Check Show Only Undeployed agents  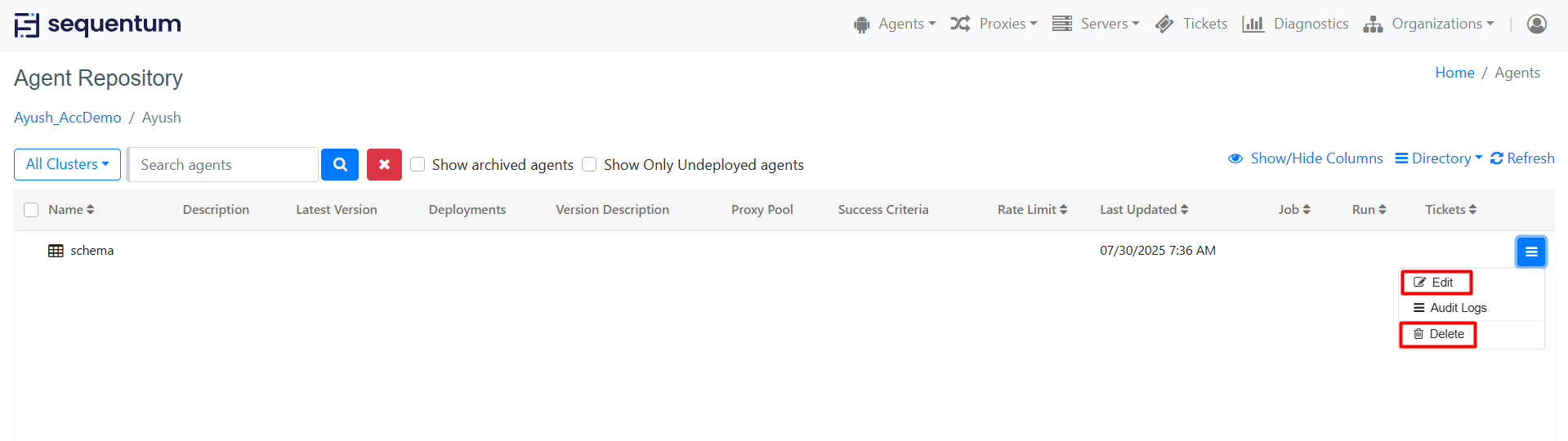tap(589, 164)
